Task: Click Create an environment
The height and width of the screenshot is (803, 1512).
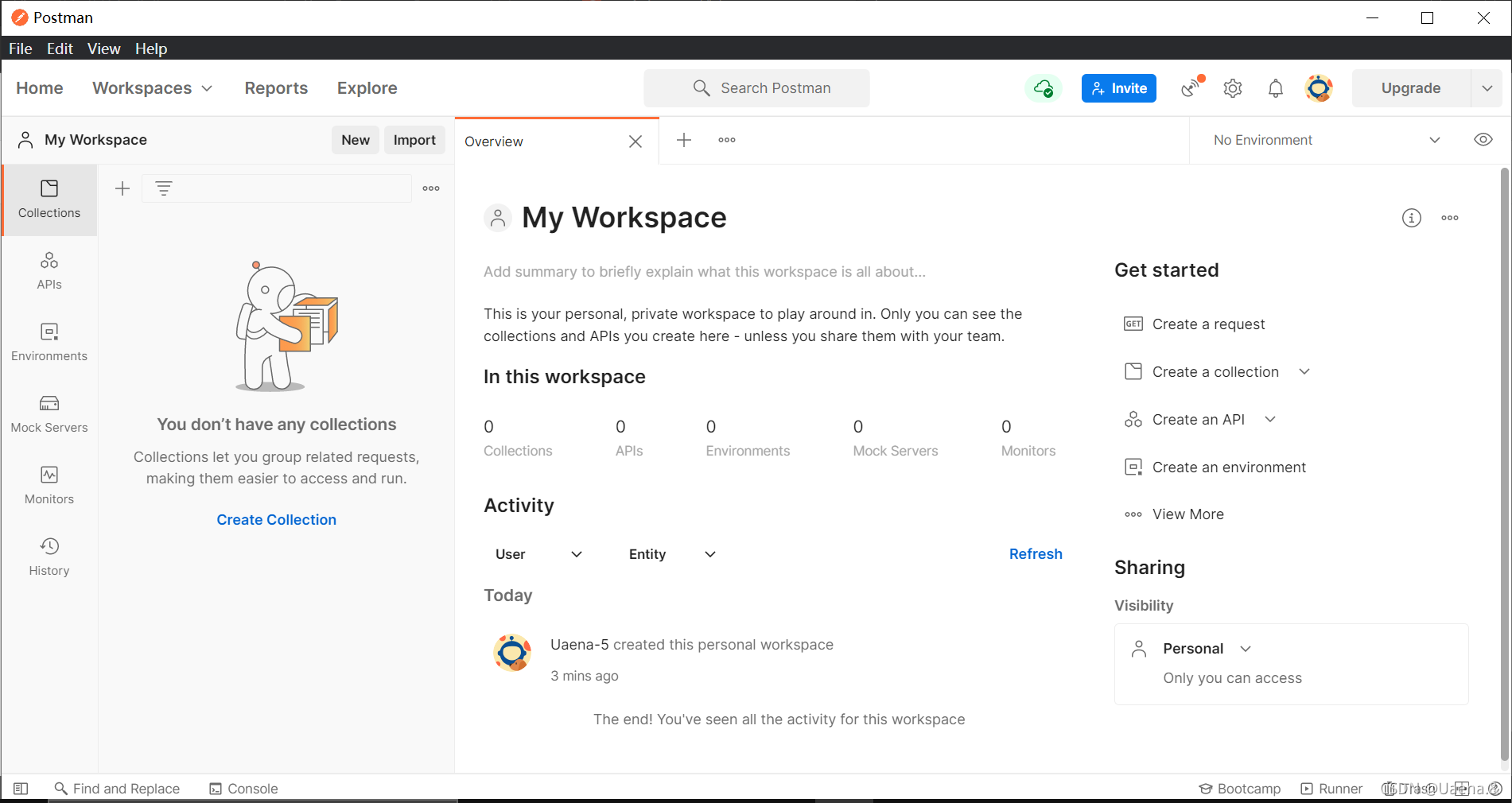Action: point(1215,467)
